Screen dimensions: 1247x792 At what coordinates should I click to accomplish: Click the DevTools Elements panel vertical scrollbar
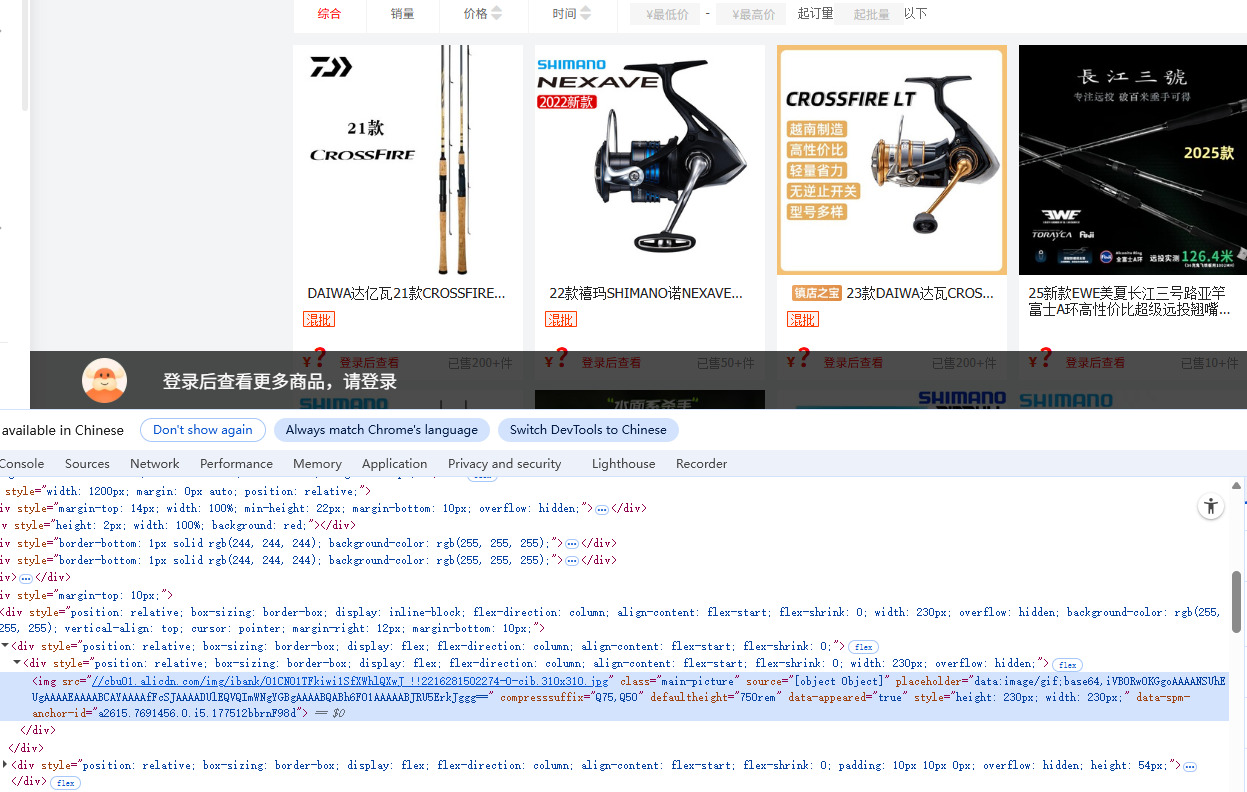[x=1237, y=602]
